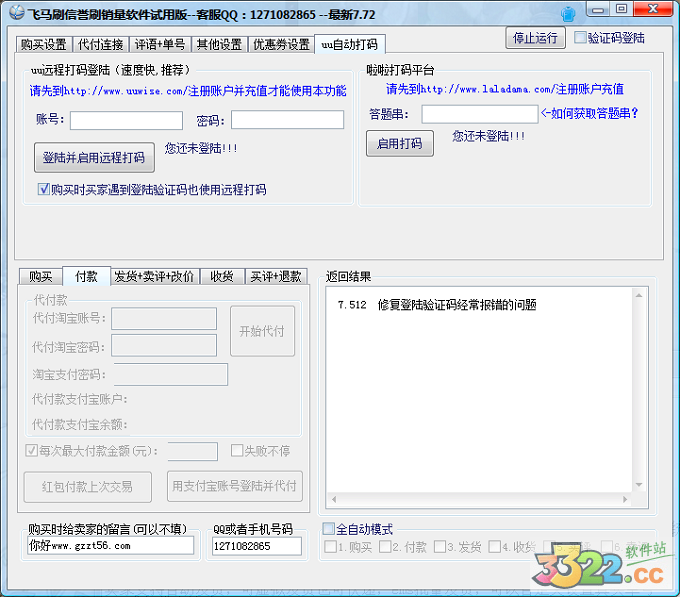Click the max payment amount field

193,451
